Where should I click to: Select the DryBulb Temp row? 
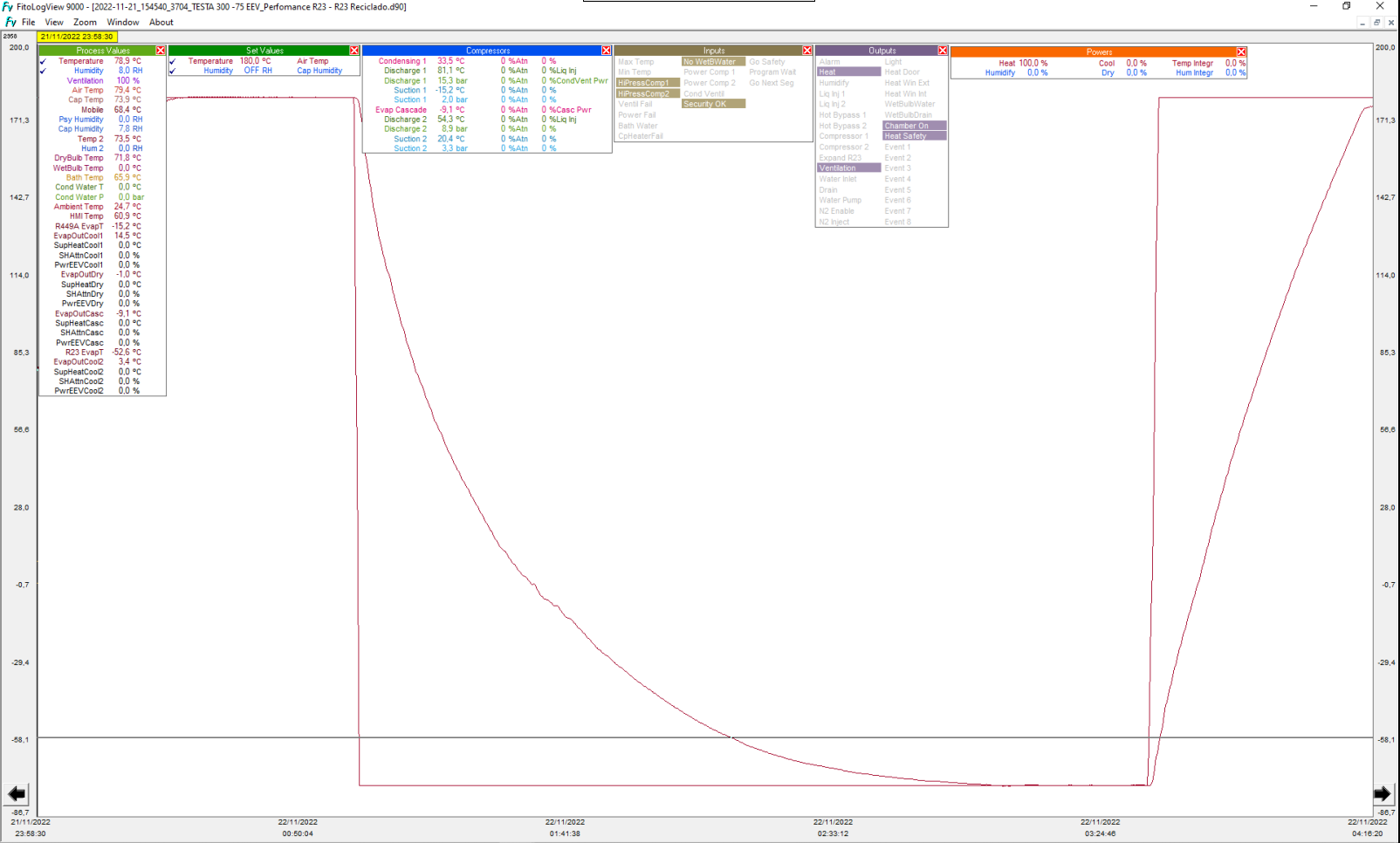pos(102,158)
